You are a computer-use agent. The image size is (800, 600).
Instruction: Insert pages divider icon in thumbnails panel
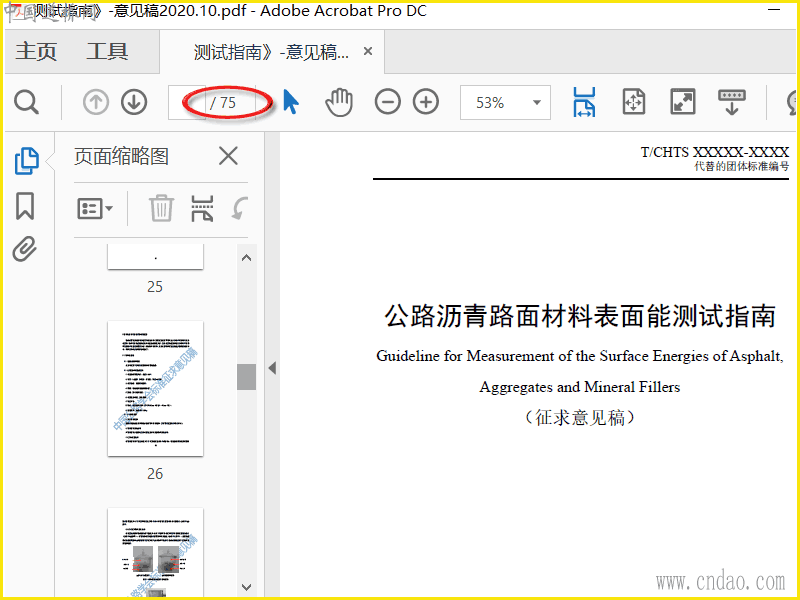(202, 208)
